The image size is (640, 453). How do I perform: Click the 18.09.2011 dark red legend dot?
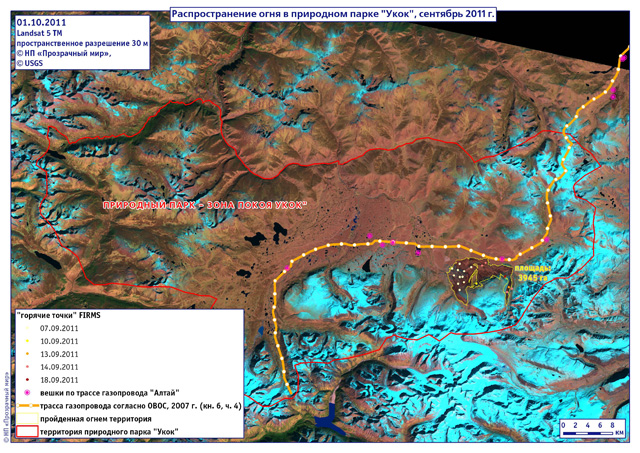[26, 380]
